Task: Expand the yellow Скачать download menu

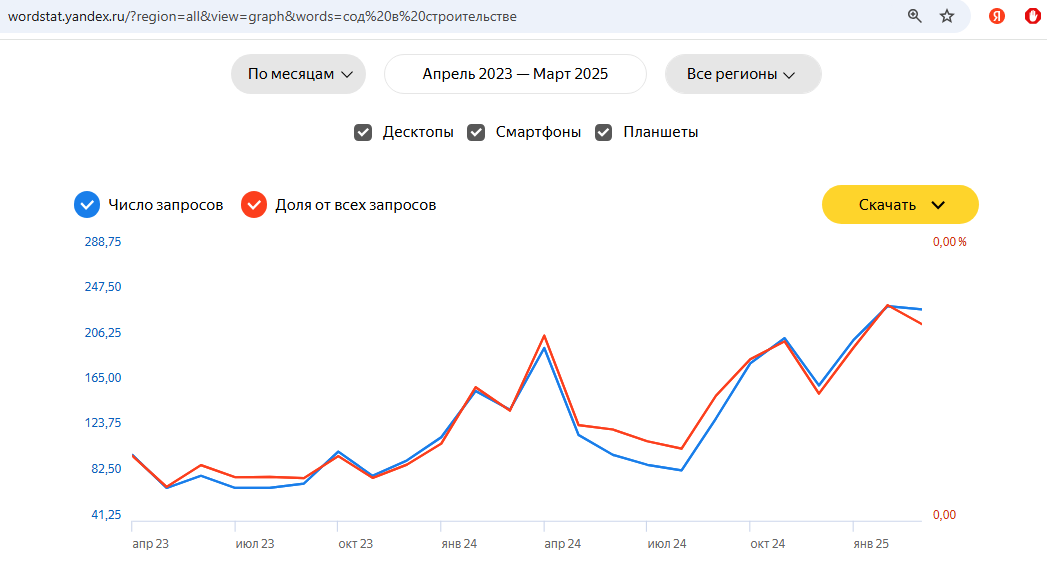Action: click(x=900, y=205)
